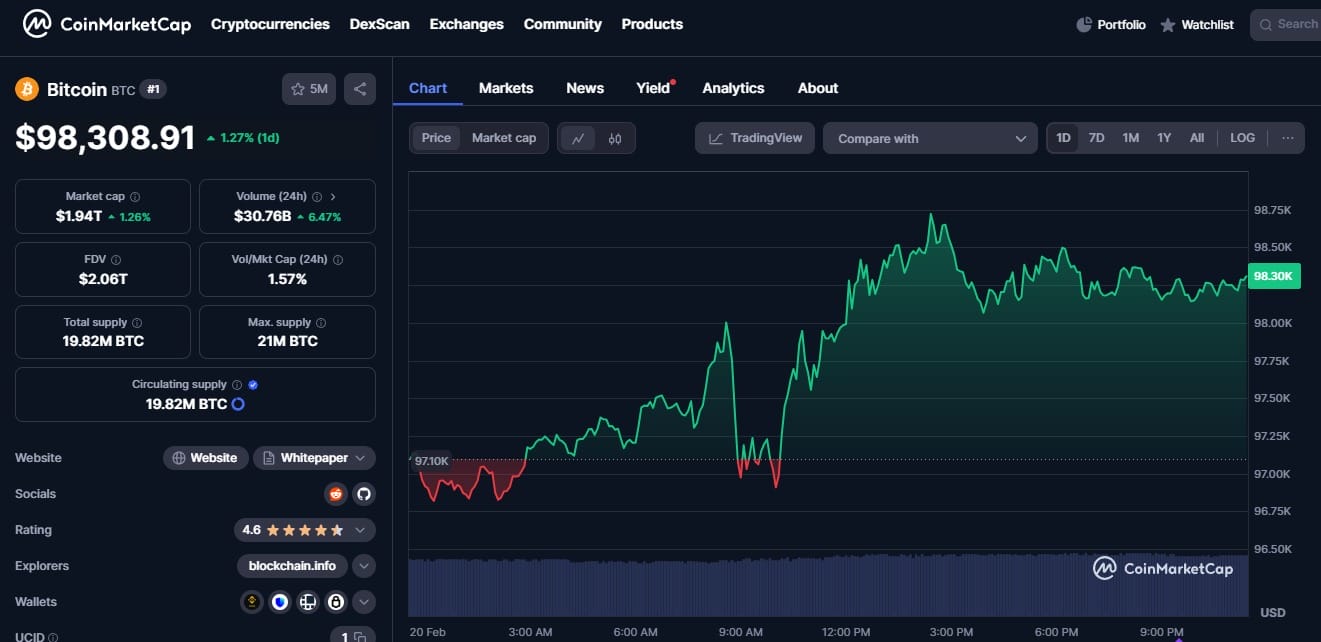1321x642 pixels.
Task: Switch to the Markets tab
Action: pyautogui.click(x=506, y=88)
